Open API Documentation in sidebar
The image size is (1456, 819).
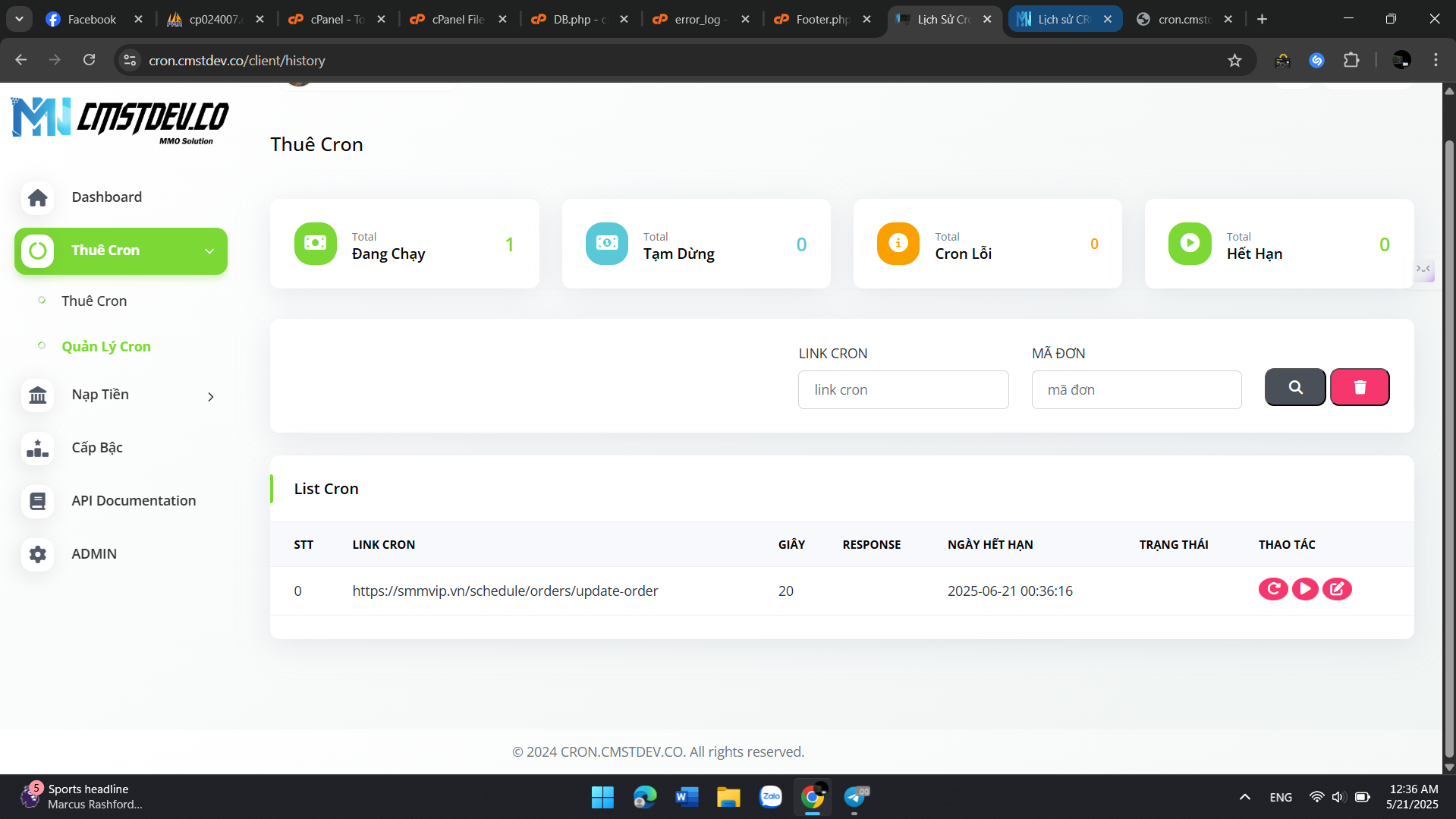(134, 501)
